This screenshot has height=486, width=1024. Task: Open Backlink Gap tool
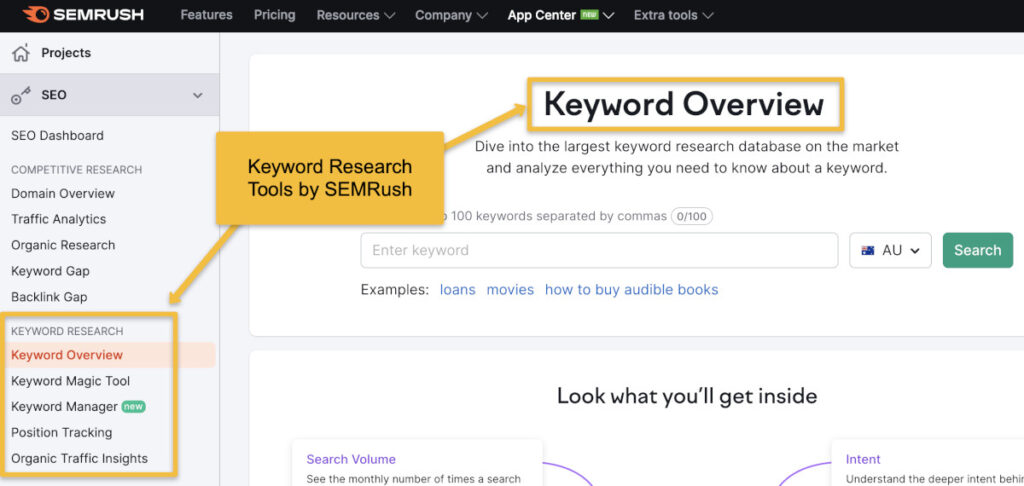tap(49, 297)
